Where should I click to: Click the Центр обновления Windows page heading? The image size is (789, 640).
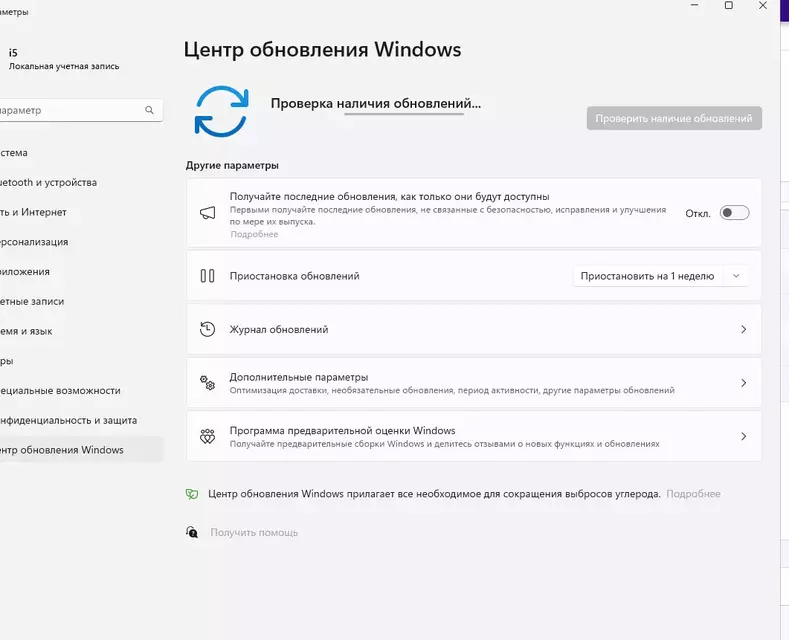(323, 50)
